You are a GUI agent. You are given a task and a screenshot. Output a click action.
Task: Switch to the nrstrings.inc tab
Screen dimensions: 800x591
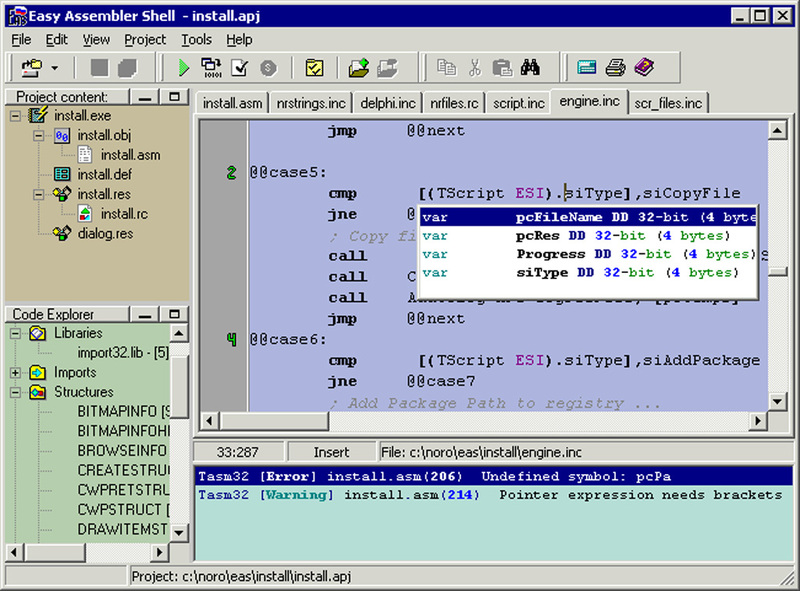point(311,103)
